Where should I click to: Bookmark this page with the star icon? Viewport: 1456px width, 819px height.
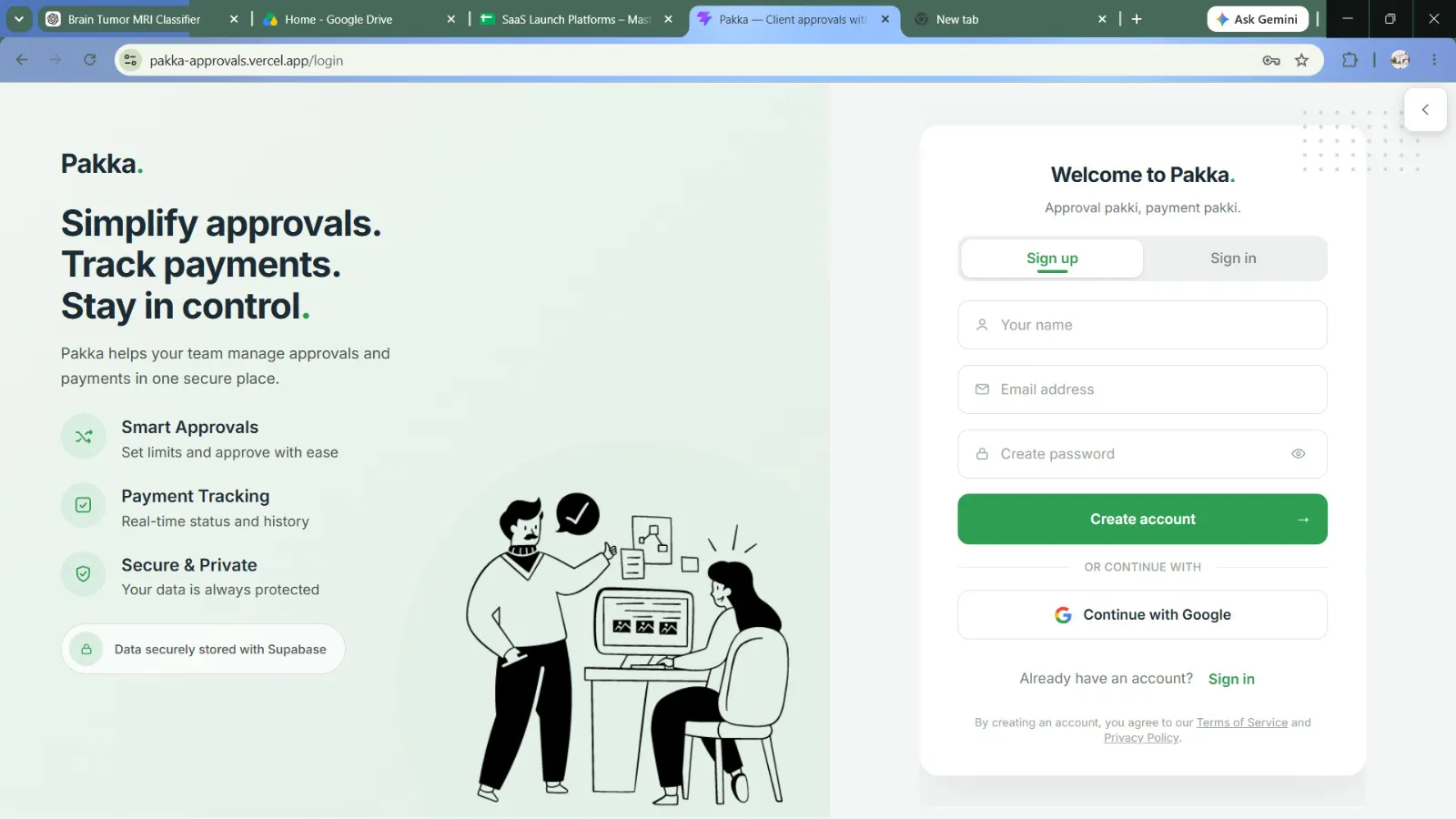coord(1302,60)
